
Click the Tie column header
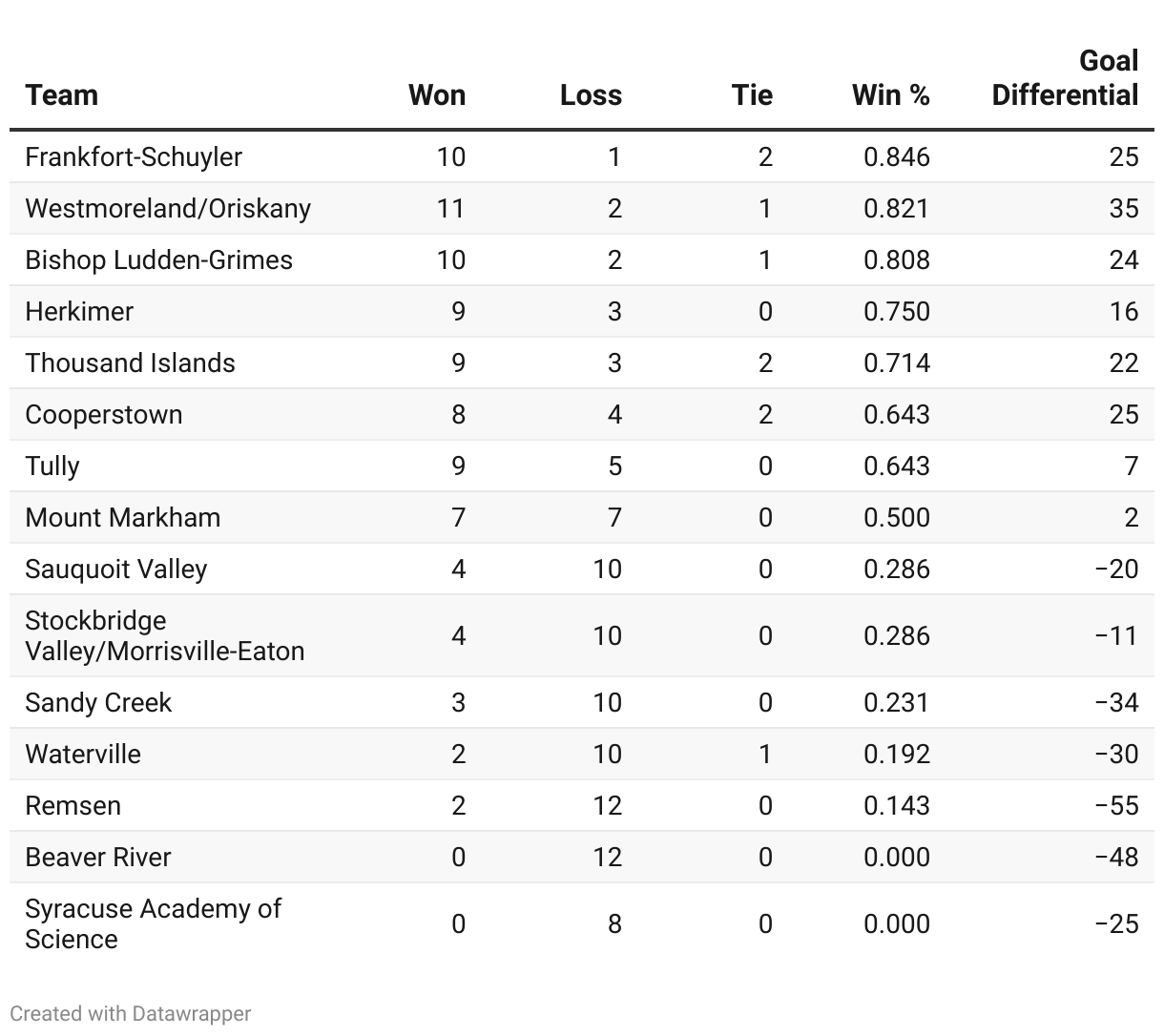(752, 95)
